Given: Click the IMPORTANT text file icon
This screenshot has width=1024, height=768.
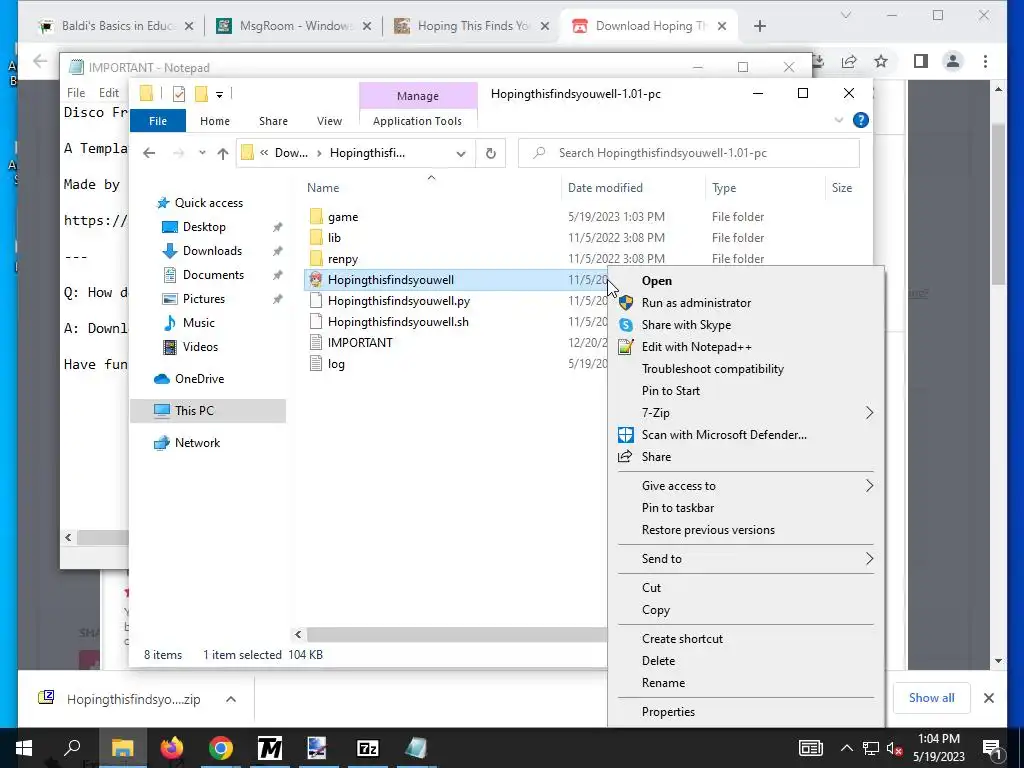Looking at the screenshot, I should click(316, 343).
